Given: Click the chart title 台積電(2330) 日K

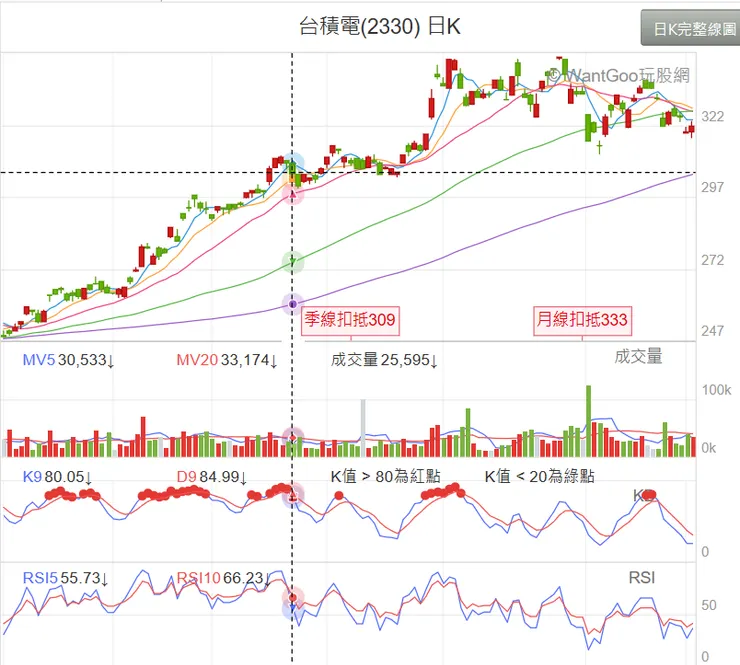Looking at the screenshot, I should [x=379, y=26].
